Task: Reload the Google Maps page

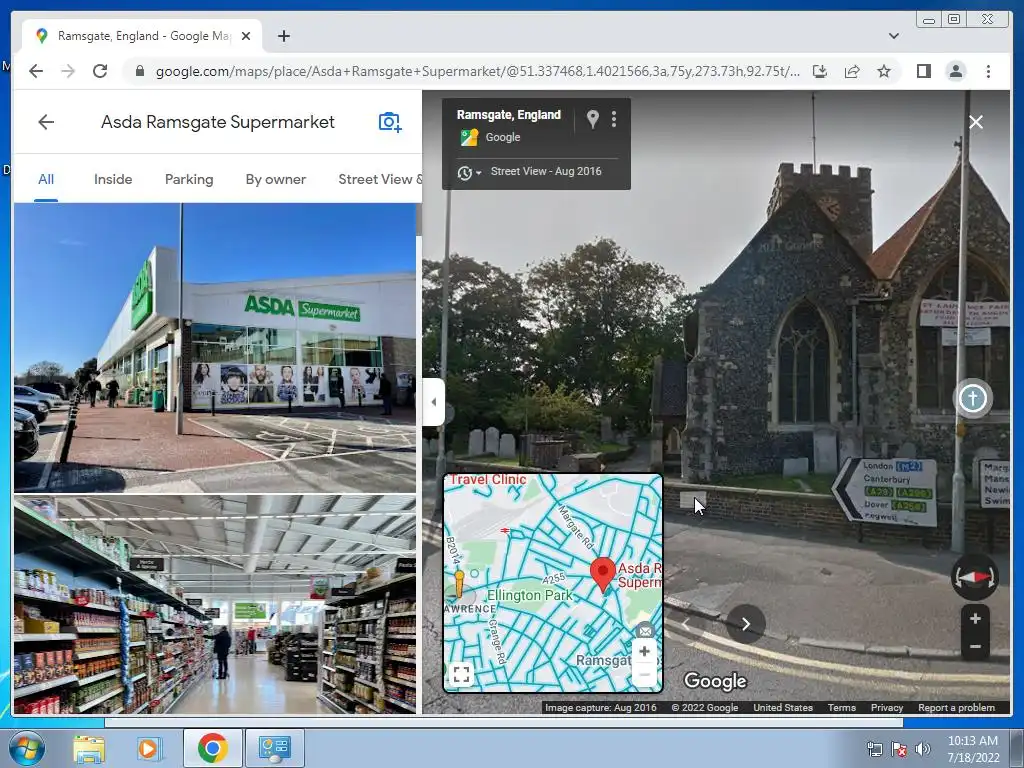Action: [x=100, y=71]
